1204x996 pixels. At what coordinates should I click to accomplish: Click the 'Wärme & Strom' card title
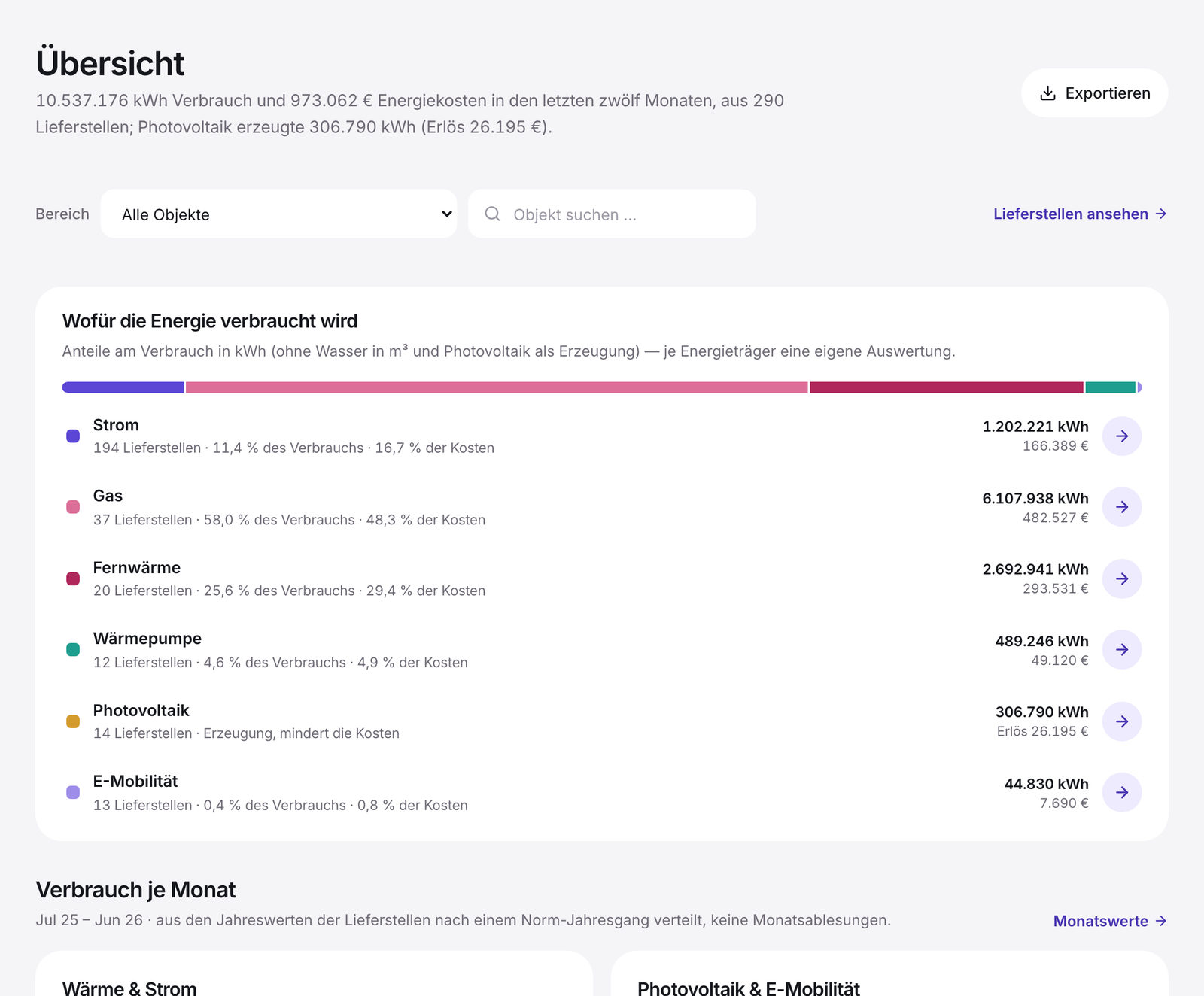(x=129, y=988)
